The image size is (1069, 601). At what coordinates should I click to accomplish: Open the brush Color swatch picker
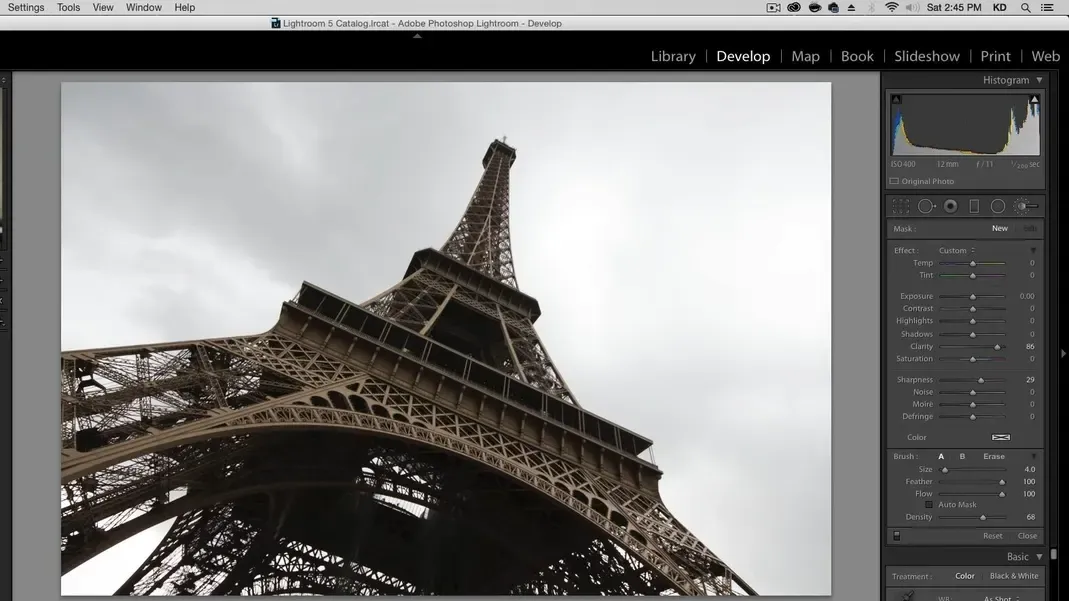click(x=1000, y=437)
